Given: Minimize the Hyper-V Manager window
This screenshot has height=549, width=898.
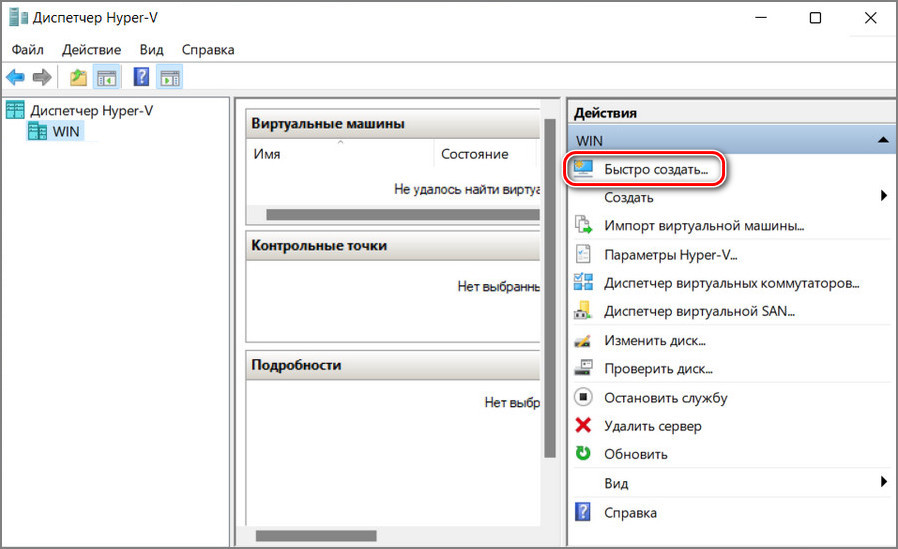Looking at the screenshot, I should coord(761,18).
